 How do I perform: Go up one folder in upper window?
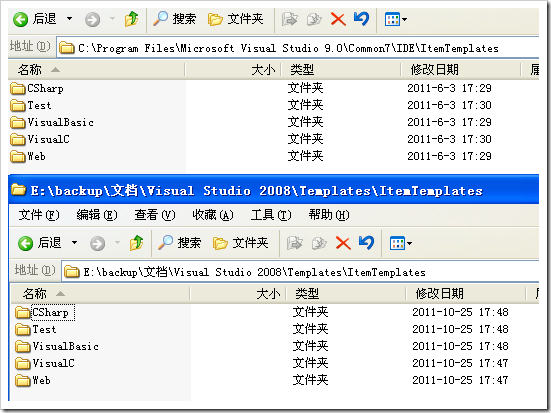(x=132, y=19)
